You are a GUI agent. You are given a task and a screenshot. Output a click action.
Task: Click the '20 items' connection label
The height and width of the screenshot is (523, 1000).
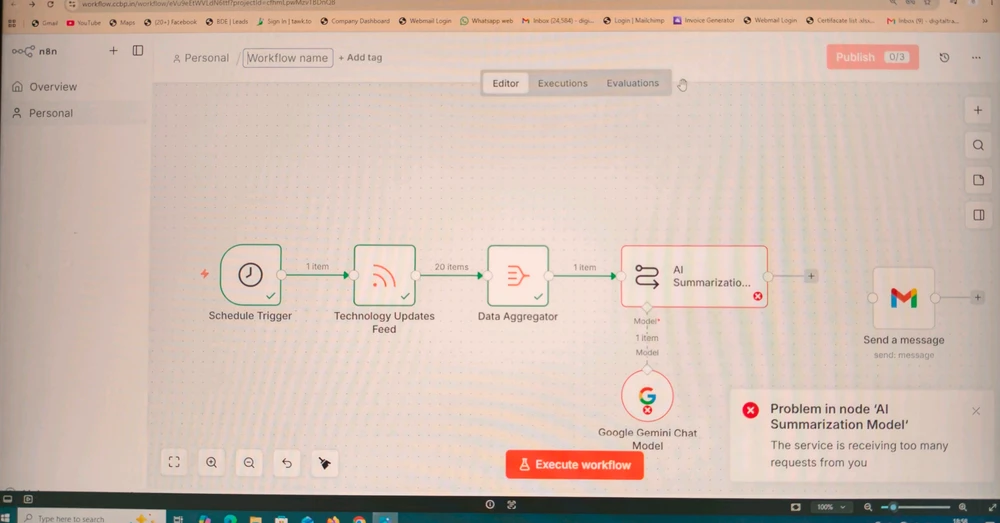click(x=451, y=267)
